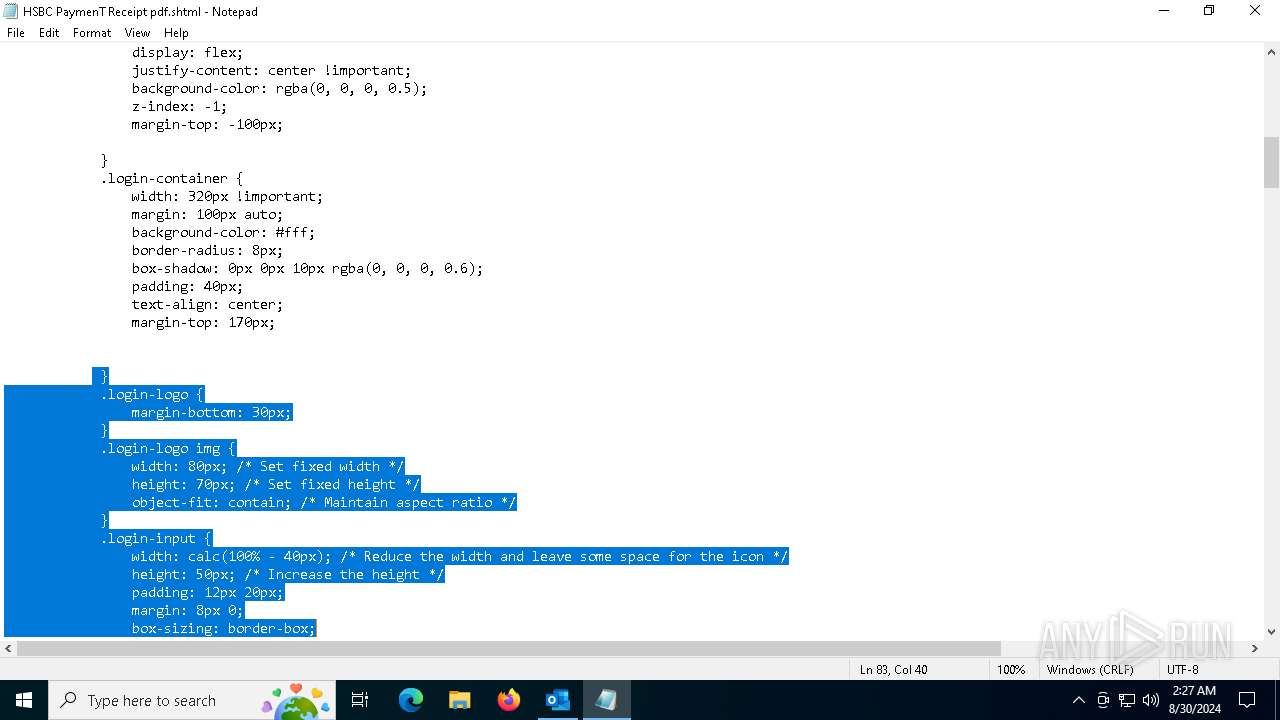Show hidden system tray icons

coord(1078,700)
